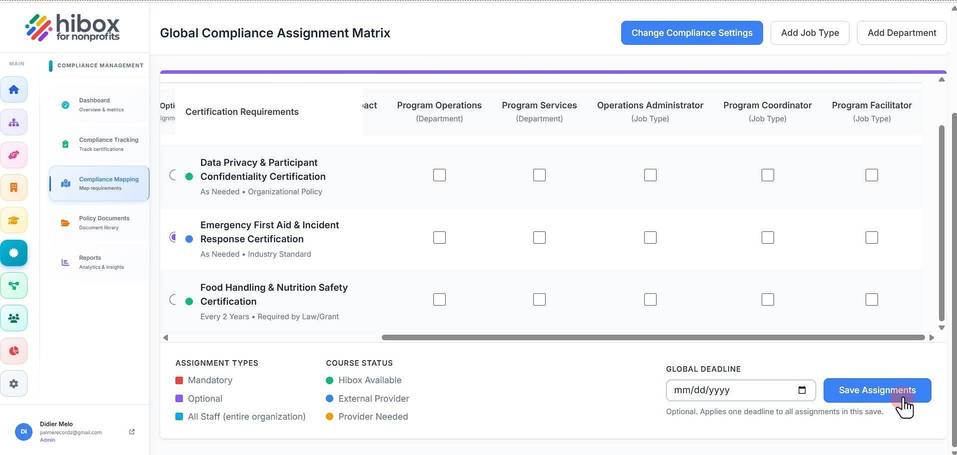Viewport: 957px width, 455px height.
Task: Open the orange building sidebar icon
Action: point(13,187)
